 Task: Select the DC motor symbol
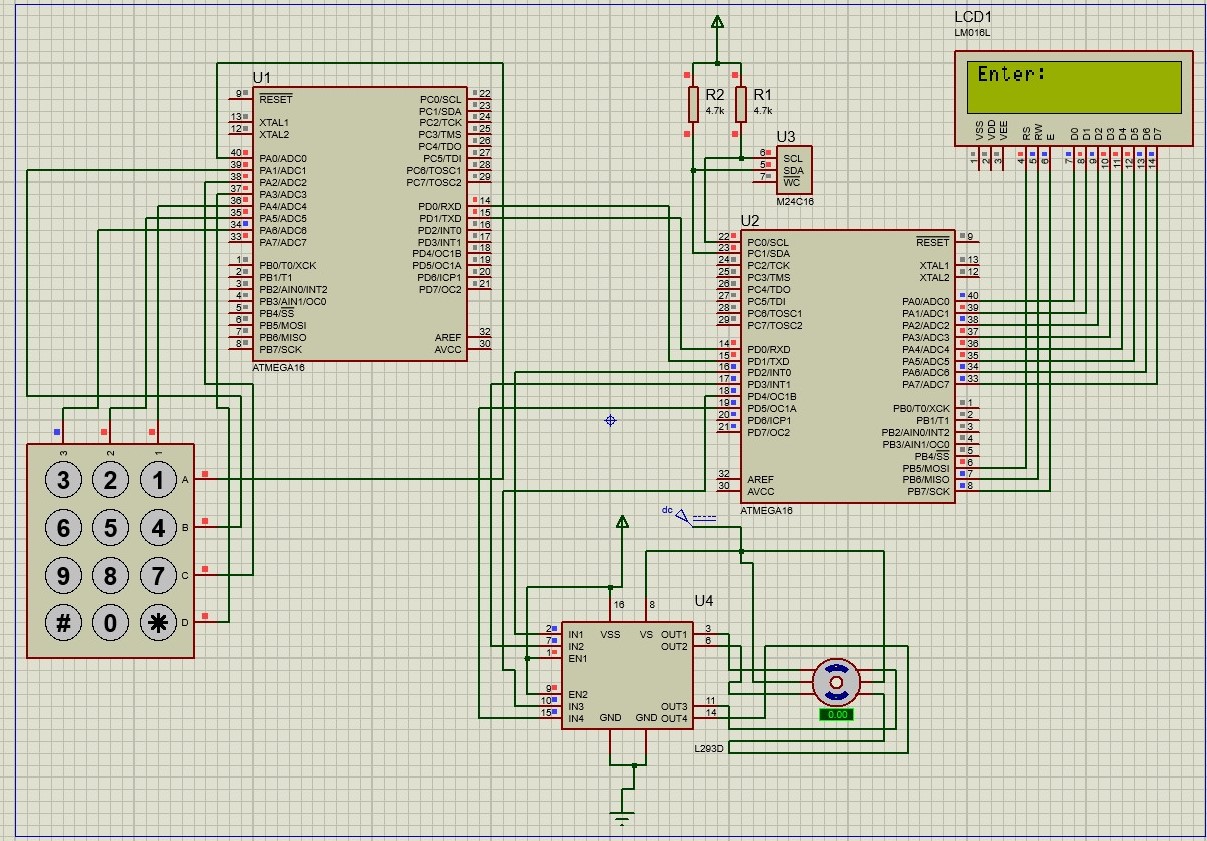click(x=835, y=682)
